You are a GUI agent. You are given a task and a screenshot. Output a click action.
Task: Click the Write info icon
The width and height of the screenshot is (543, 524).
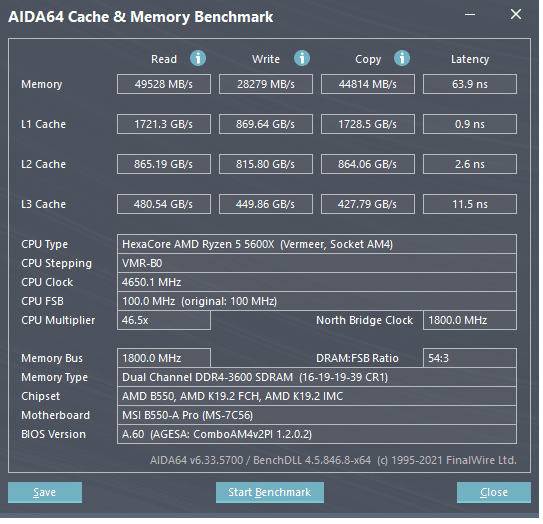tap(302, 58)
